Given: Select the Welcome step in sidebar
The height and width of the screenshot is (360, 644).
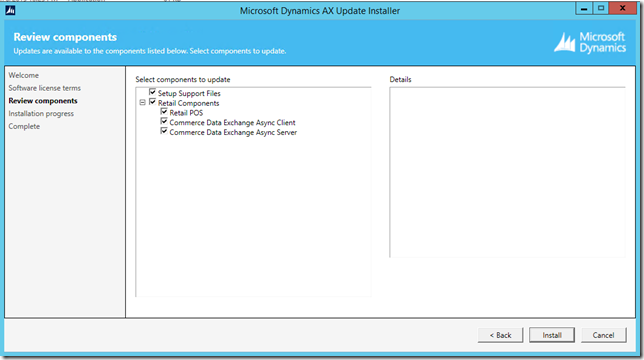Looking at the screenshot, I should (x=23, y=75).
